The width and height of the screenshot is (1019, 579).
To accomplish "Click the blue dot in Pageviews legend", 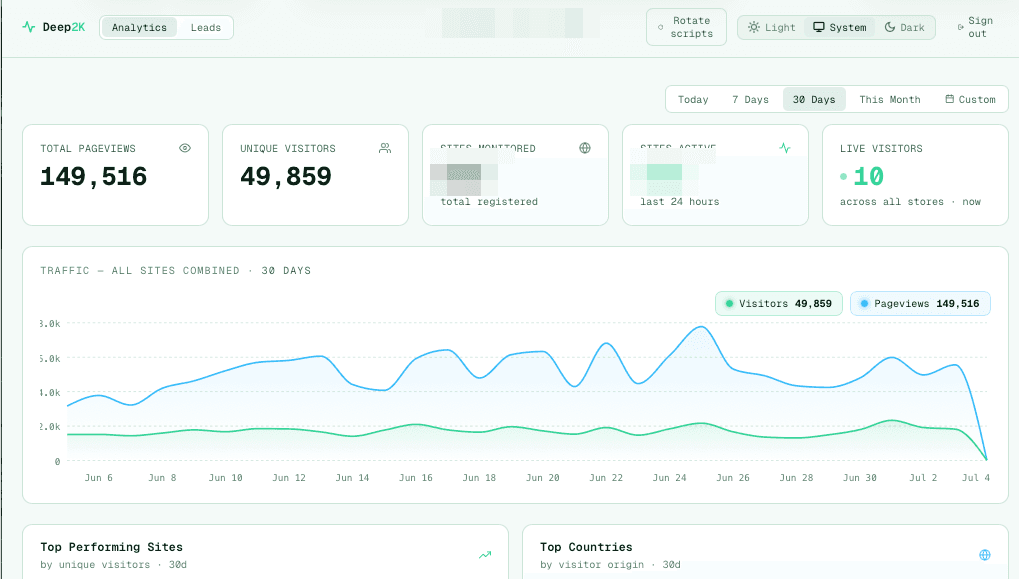I will click(864, 303).
